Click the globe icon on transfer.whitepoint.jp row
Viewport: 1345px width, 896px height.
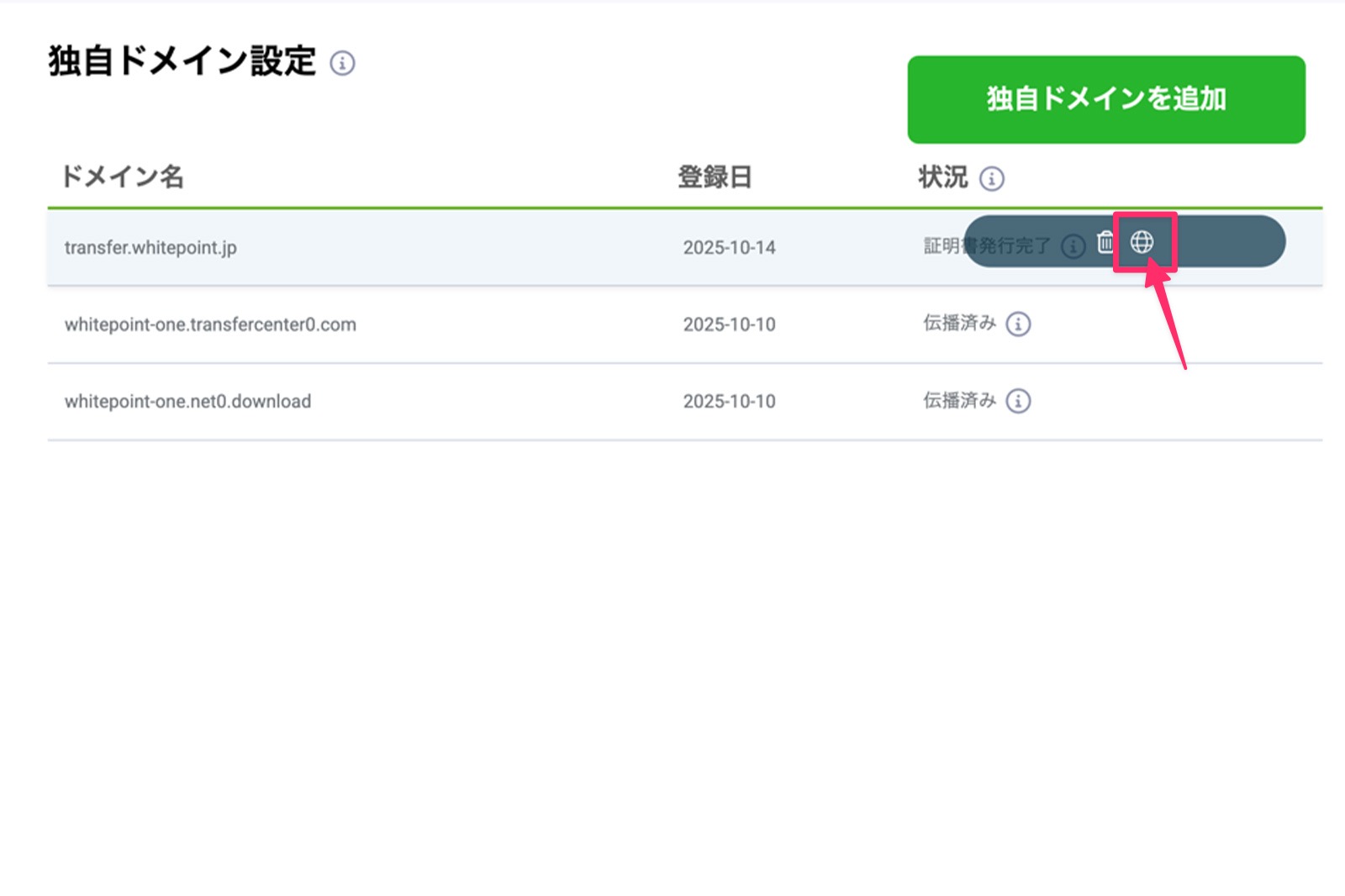pyautogui.click(x=1142, y=242)
